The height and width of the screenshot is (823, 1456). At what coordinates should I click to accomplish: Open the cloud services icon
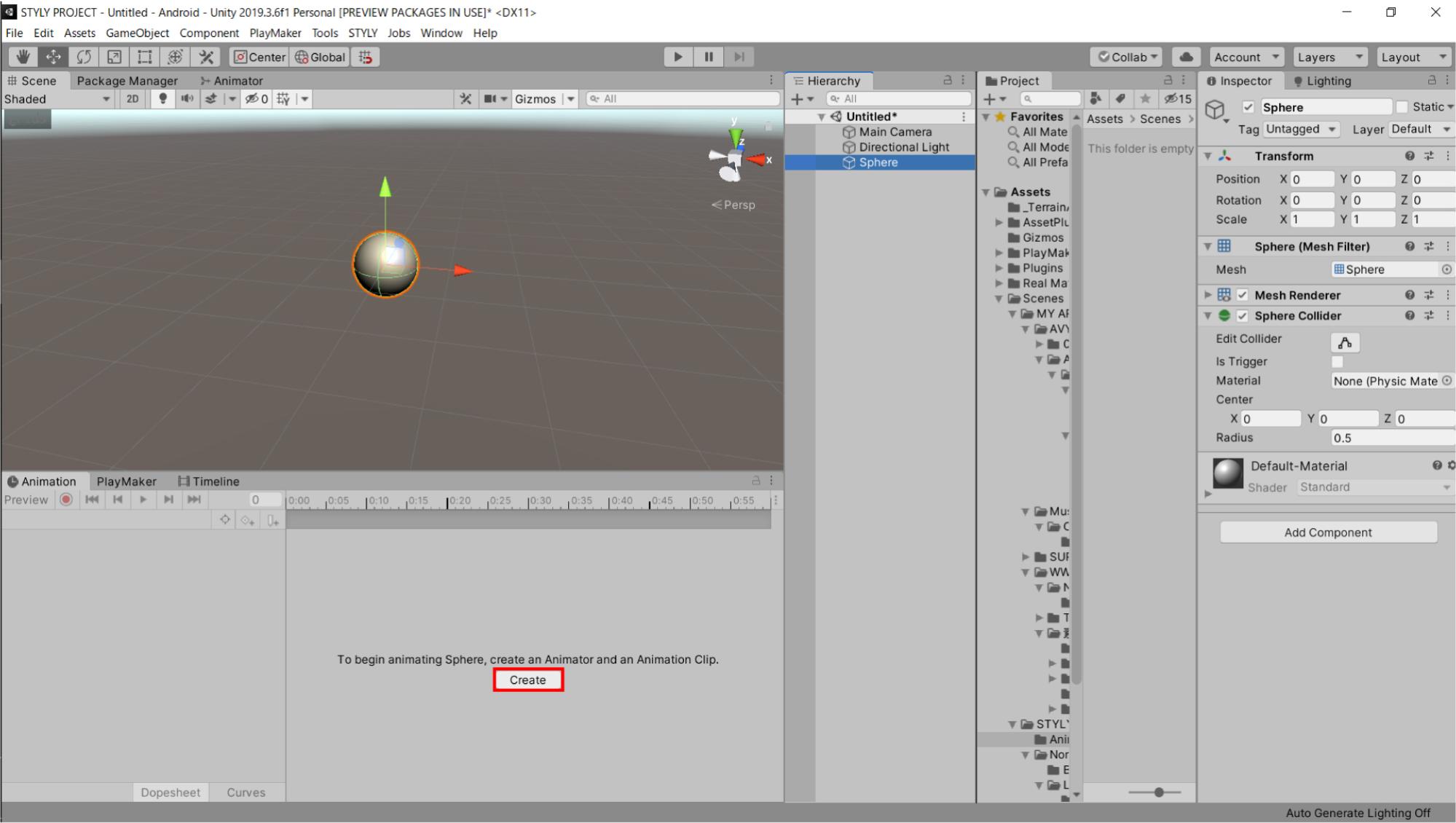point(1186,57)
